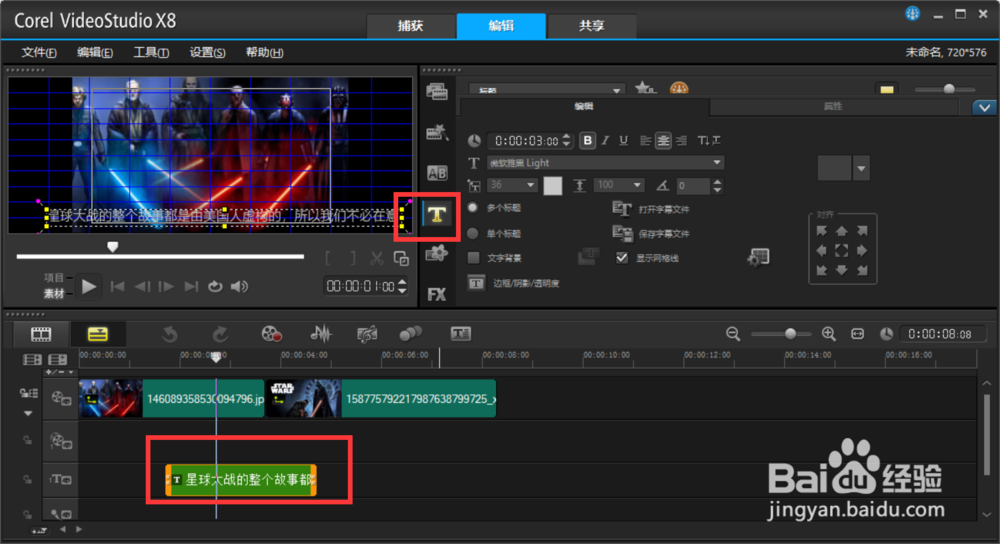The height and width of the screenshot is (544, 1000).
Task: Open the 编辑(E) Edit menu
Action: (x=95, y=52)
